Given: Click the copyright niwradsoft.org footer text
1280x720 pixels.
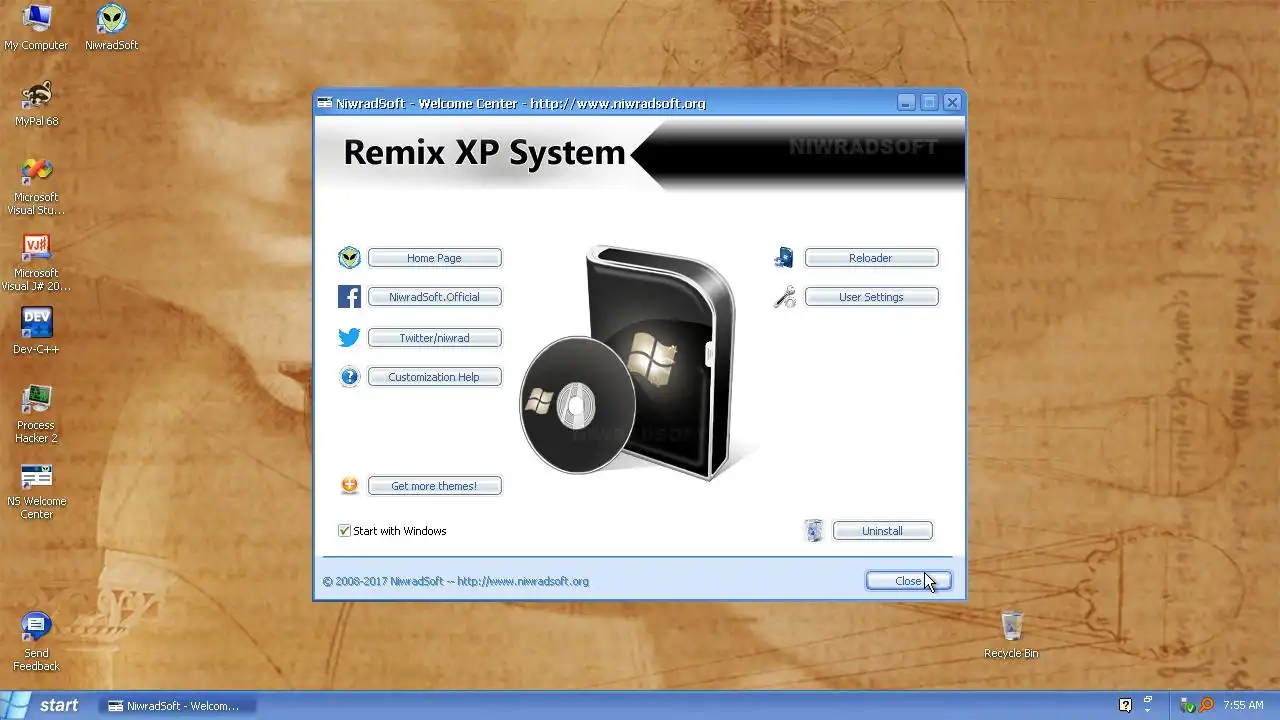Looking at the screenshot, I should [455, 581].
